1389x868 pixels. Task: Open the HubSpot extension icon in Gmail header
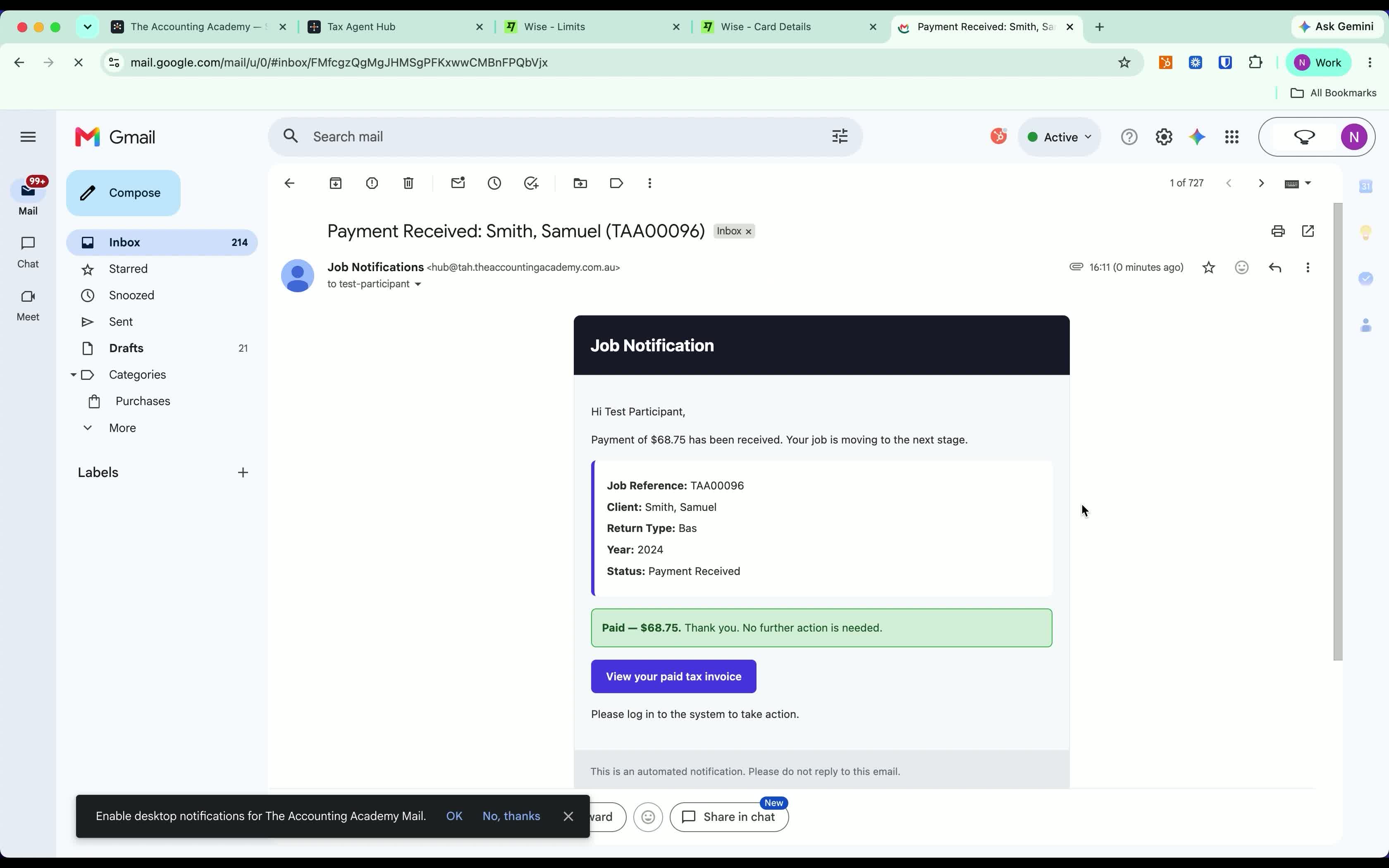click(x=999, y=136)
